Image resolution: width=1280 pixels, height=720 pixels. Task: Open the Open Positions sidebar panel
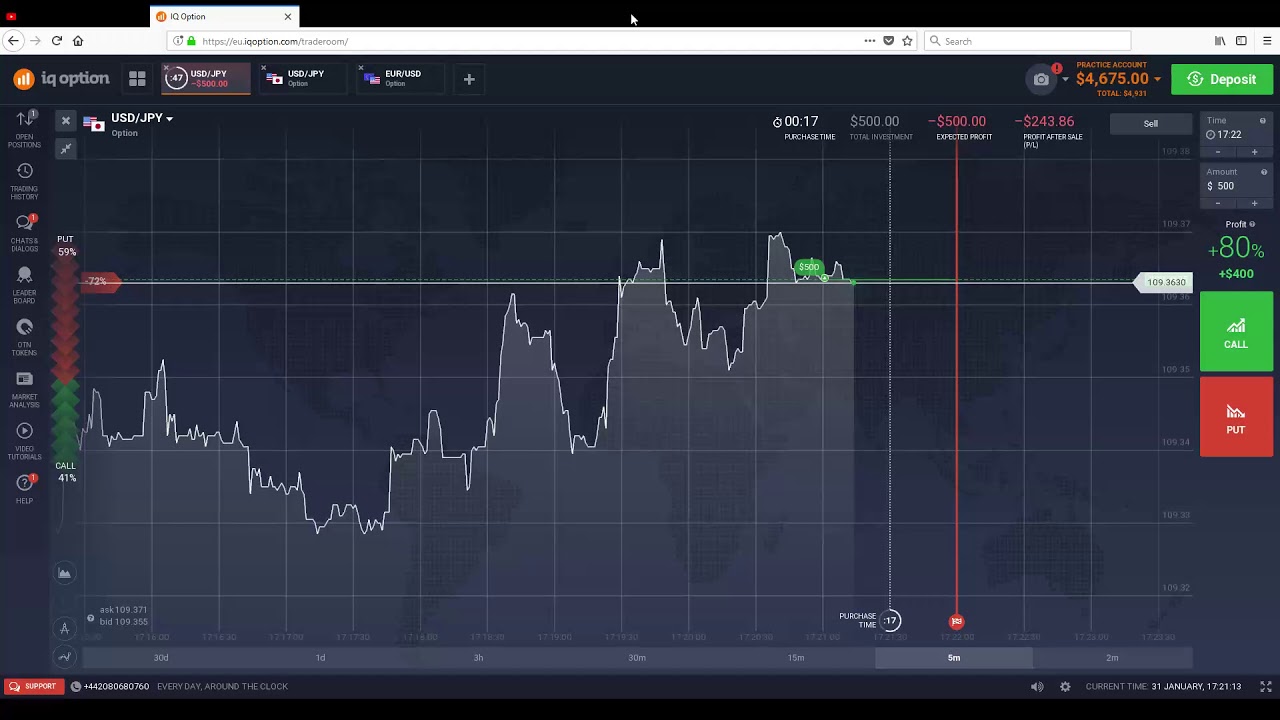click(x=24, y=129)
